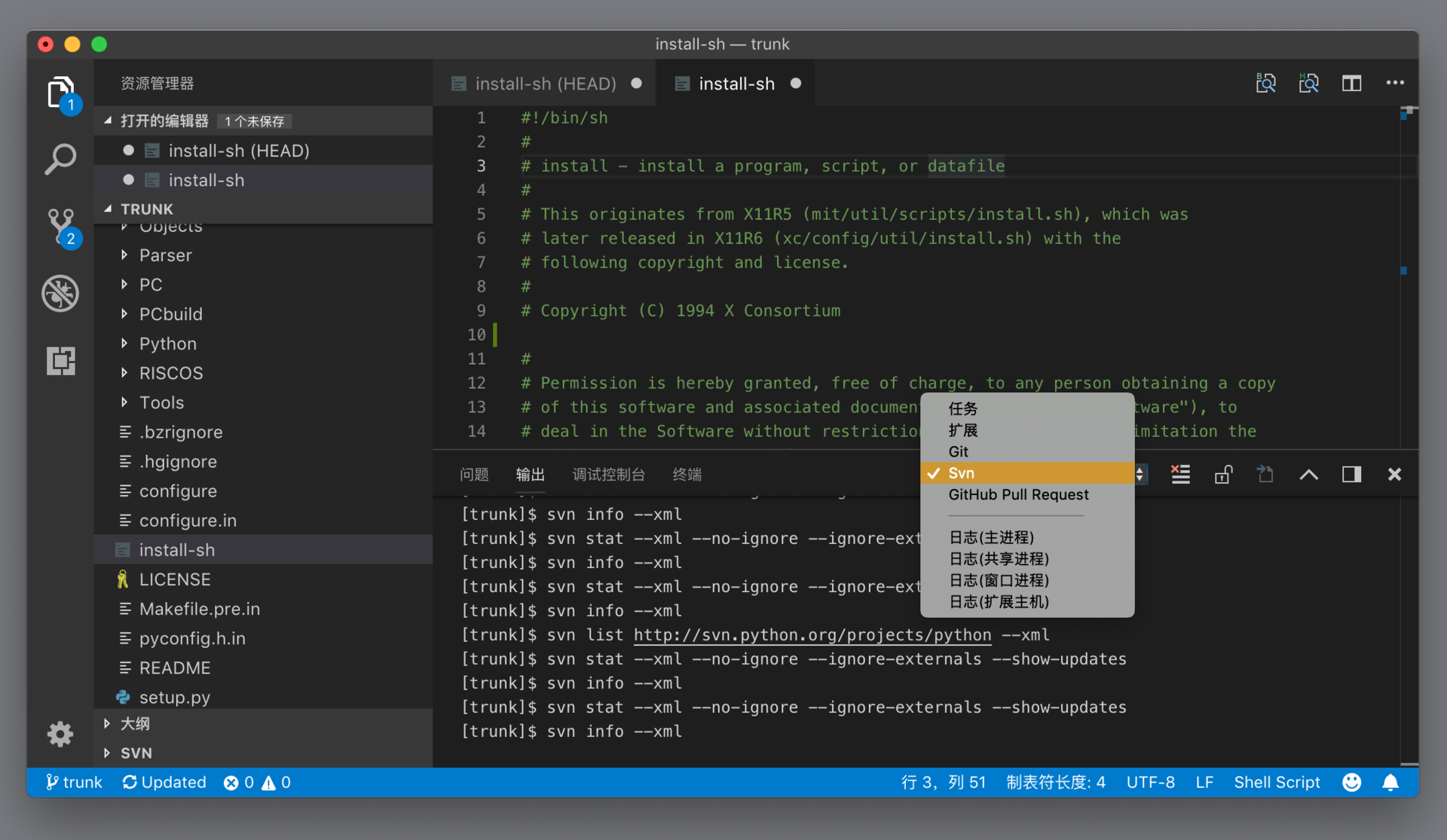
Task: Select GitHub Pull Request from context menu
Action: (1018, 494)
